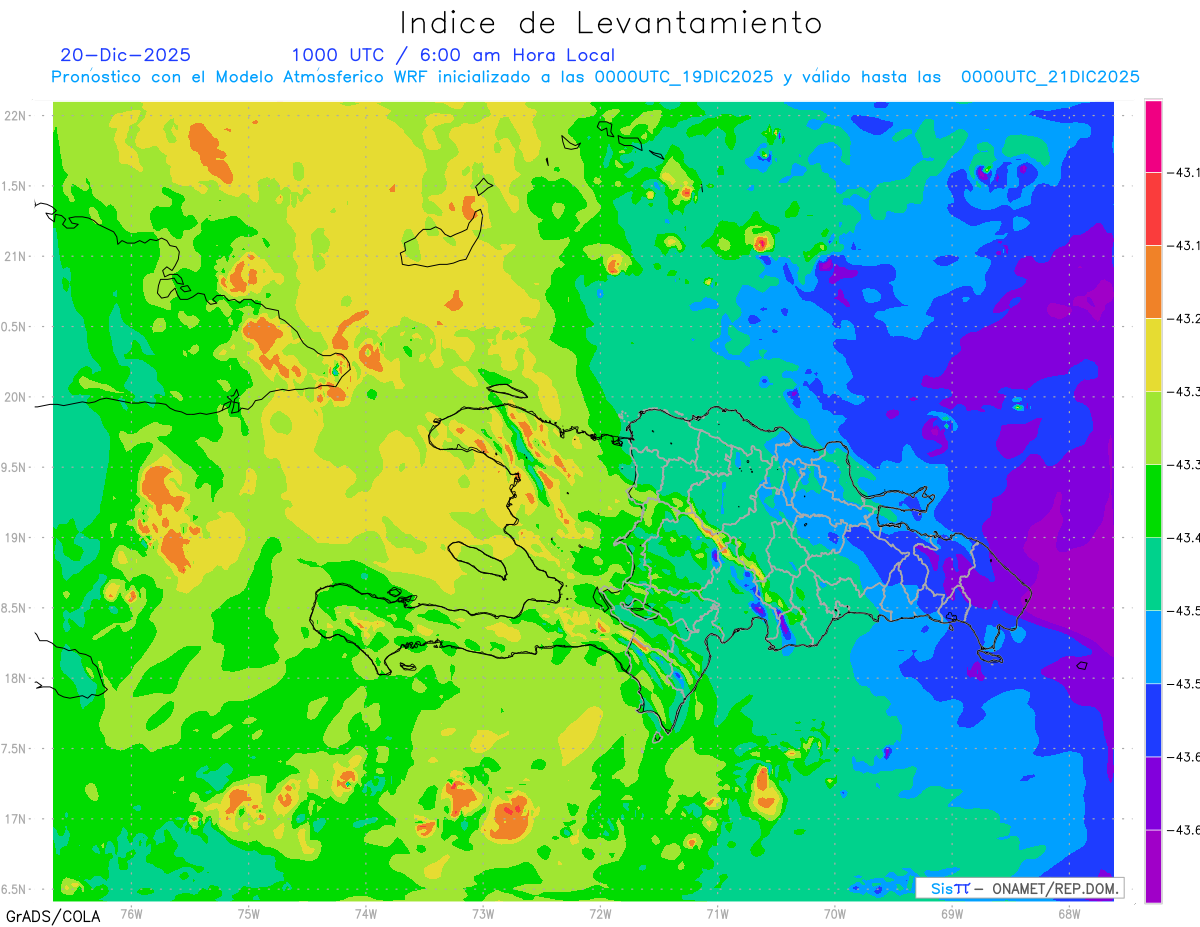The image size is (1200, 927).
Task: Pick the yellow swatch in the color bar
Action: 1153,355
